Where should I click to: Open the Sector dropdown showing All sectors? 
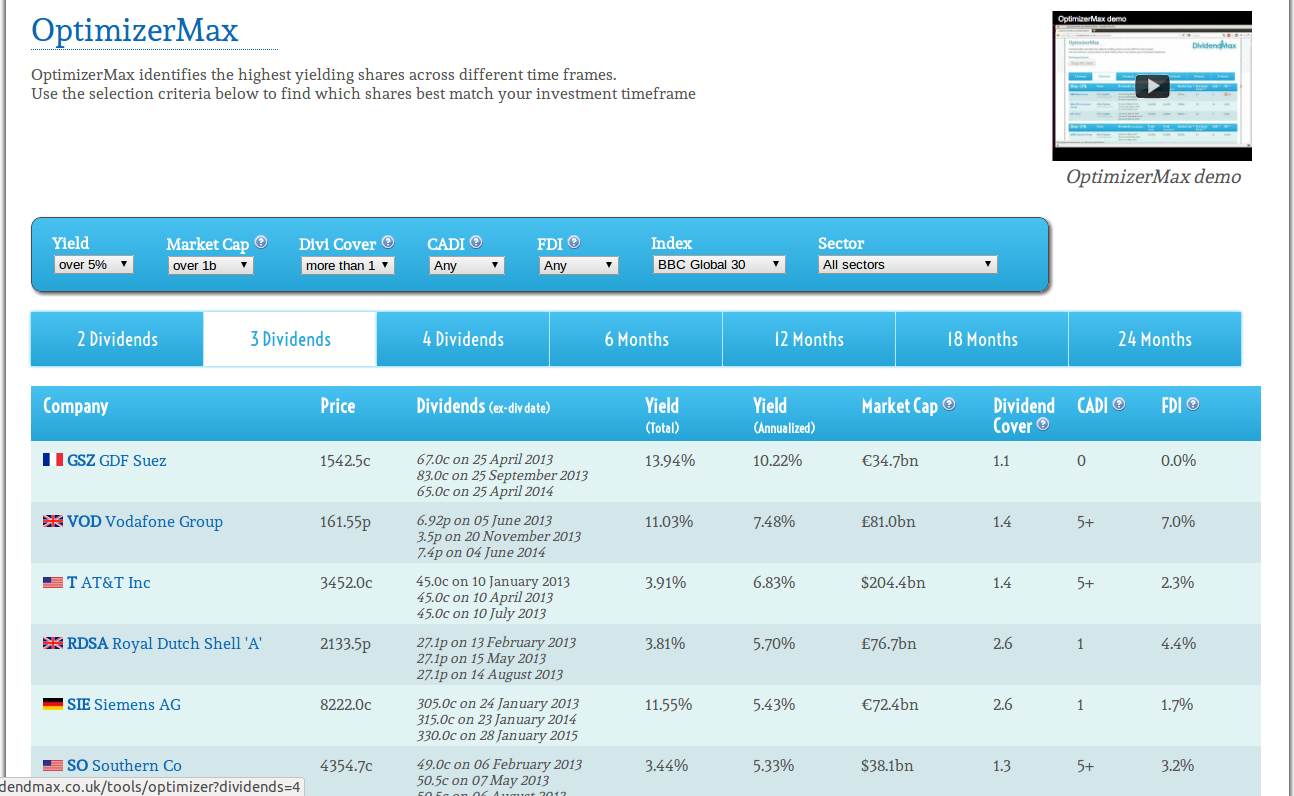pos(907,264)
